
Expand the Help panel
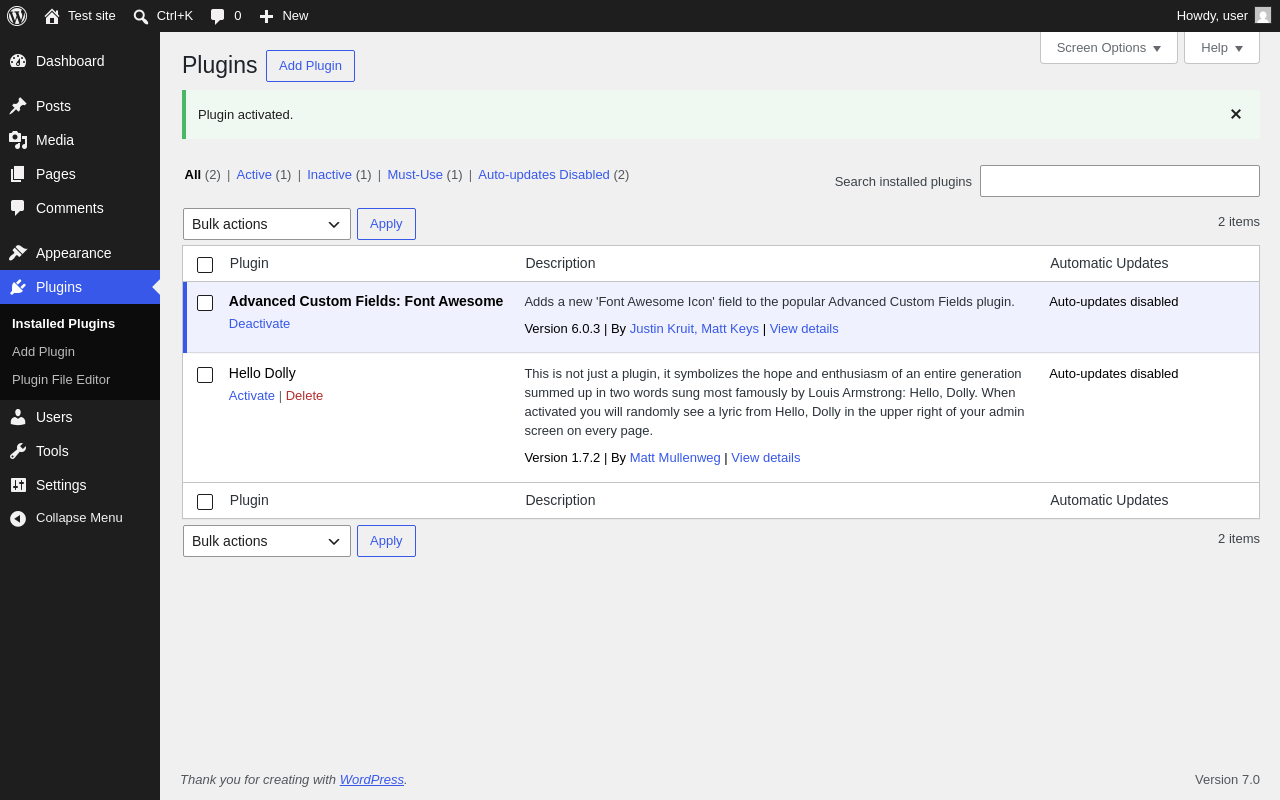click(1222, 47)
